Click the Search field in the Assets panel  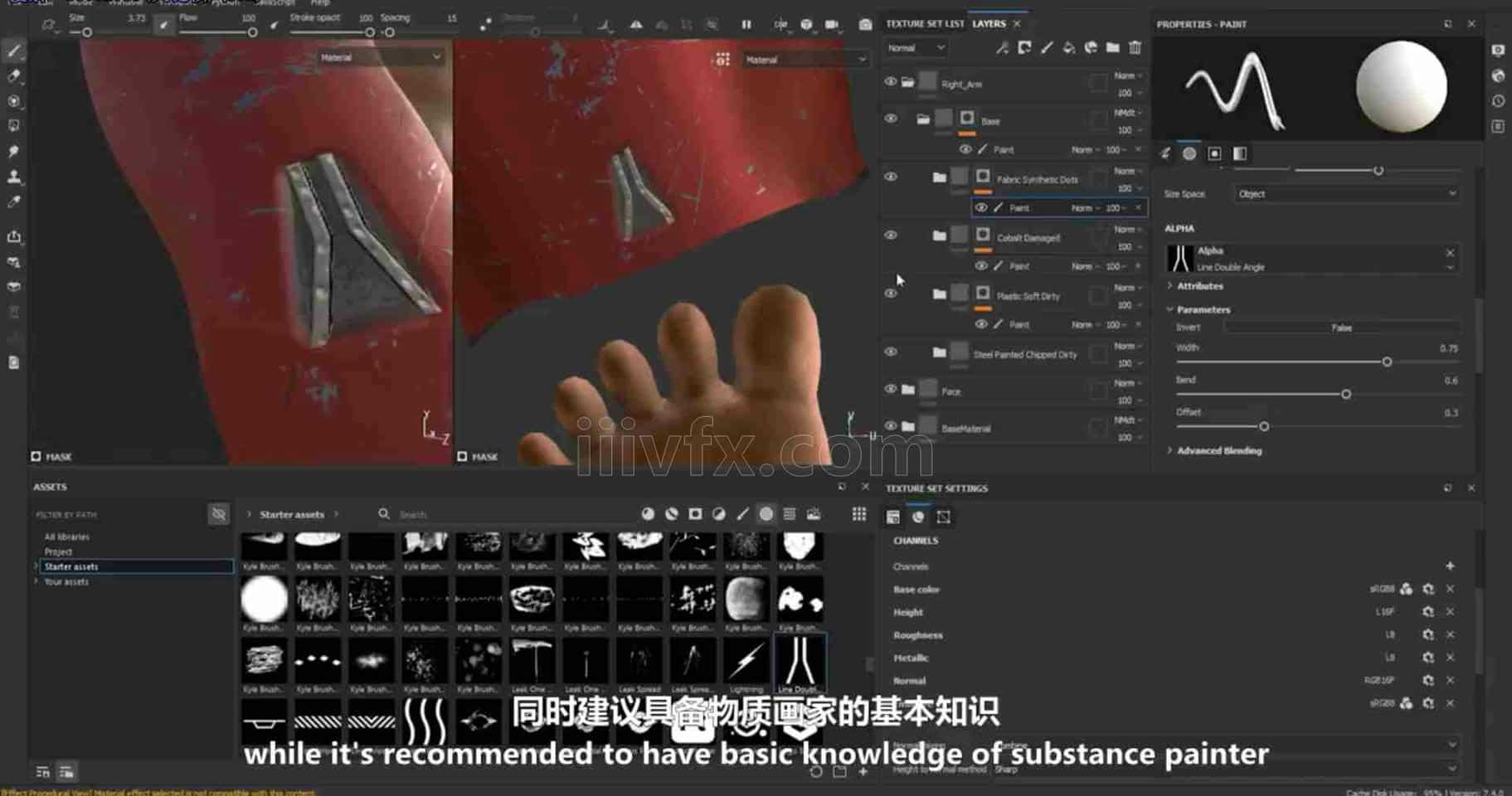coord(506,514)
